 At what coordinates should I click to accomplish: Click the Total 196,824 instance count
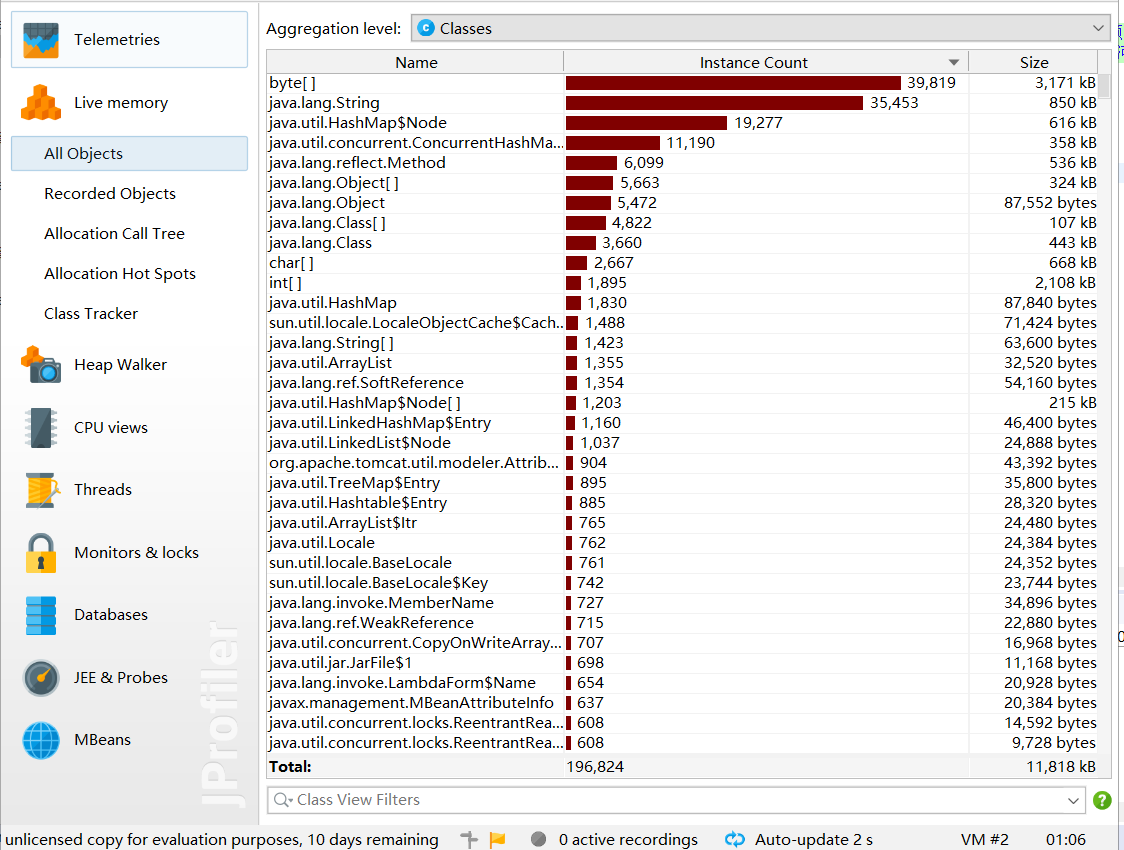595,767
